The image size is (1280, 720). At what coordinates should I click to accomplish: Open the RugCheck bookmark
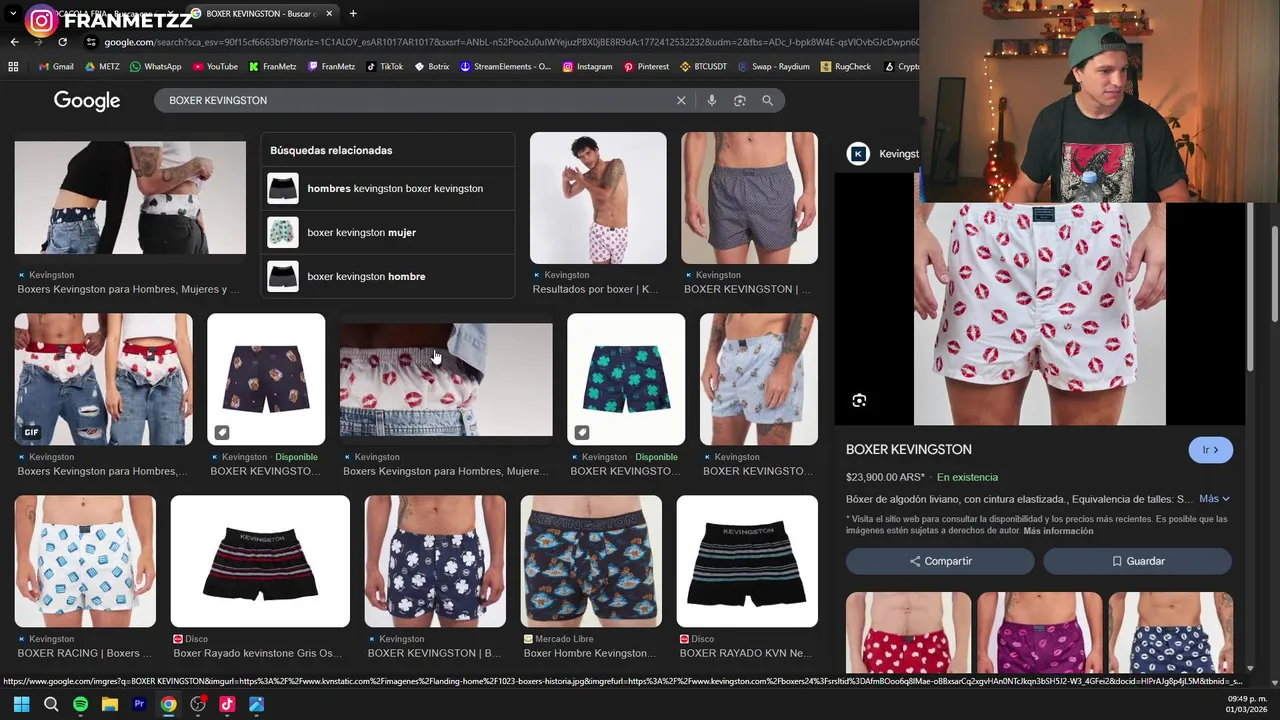coord(846,67)
